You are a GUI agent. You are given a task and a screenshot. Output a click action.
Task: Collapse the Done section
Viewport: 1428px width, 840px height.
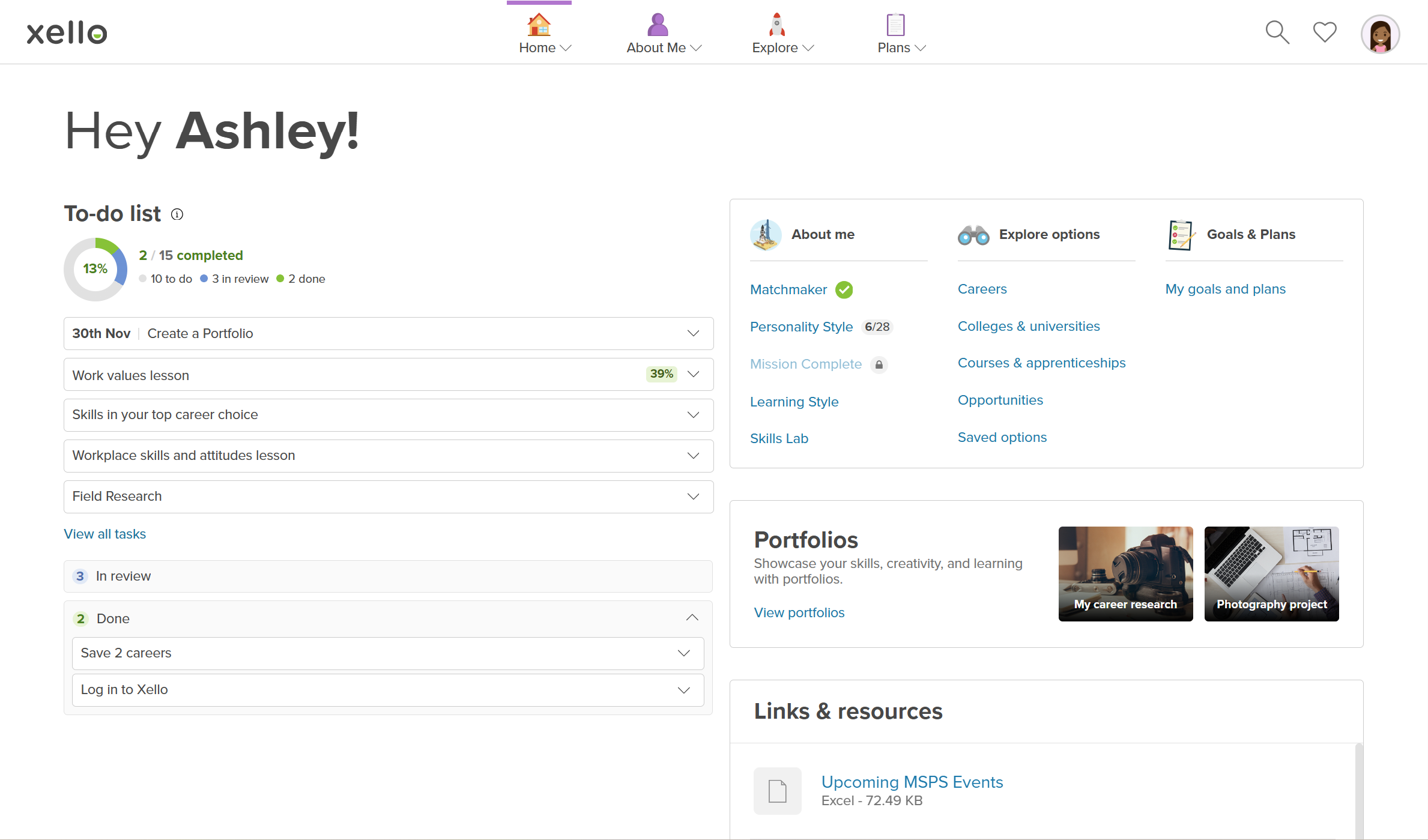692,618
